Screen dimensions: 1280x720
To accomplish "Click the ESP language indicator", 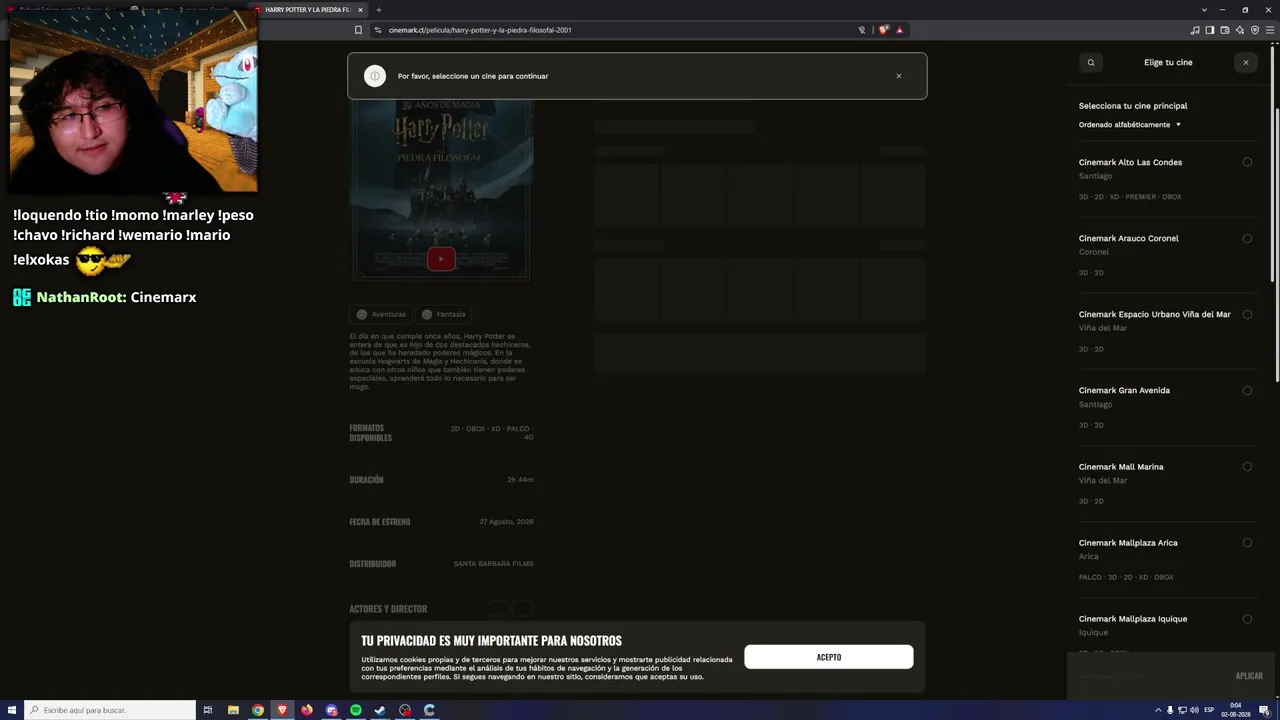I will (1209, 710).
